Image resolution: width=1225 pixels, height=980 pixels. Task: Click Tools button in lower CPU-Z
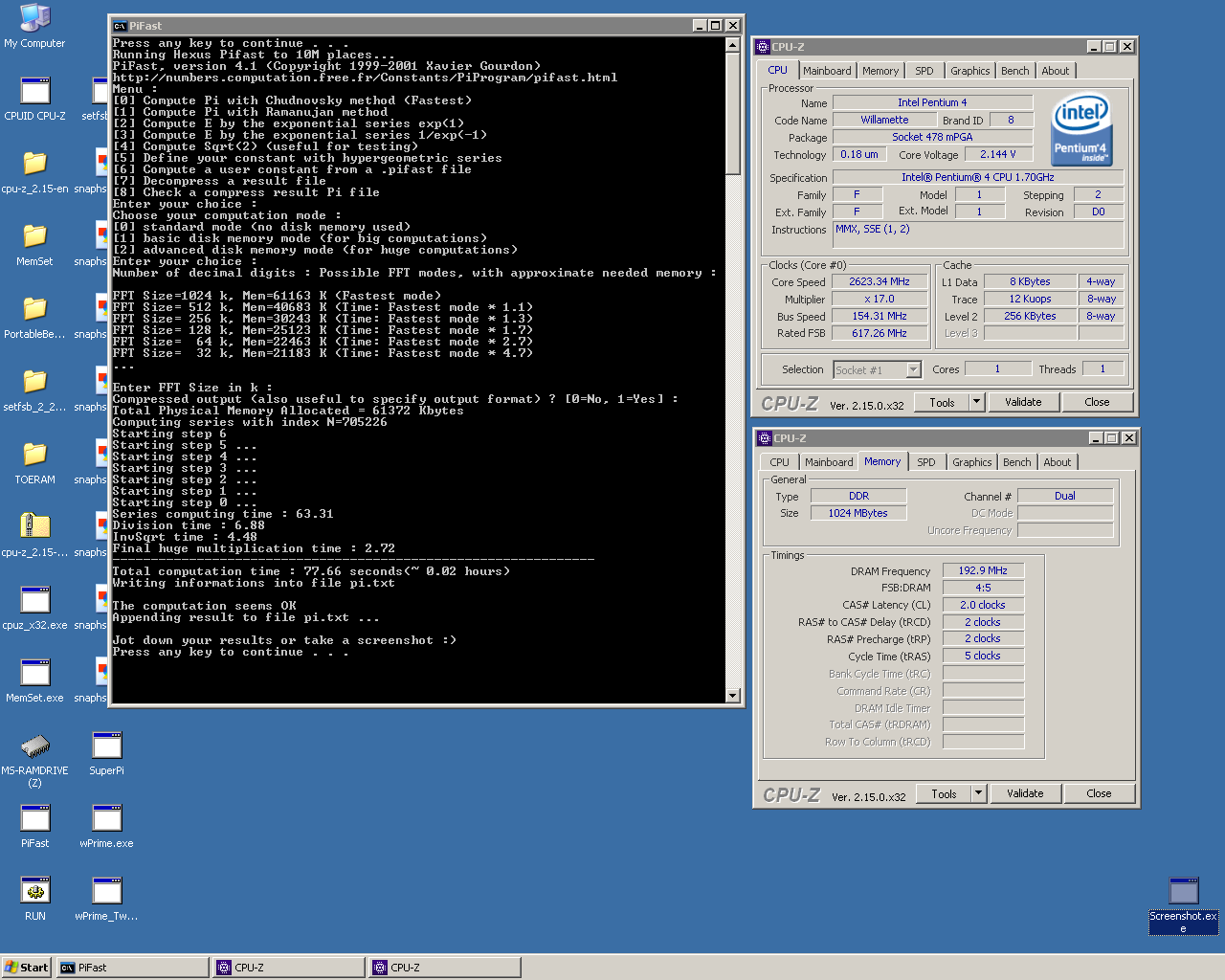click(x=945, y=794)
